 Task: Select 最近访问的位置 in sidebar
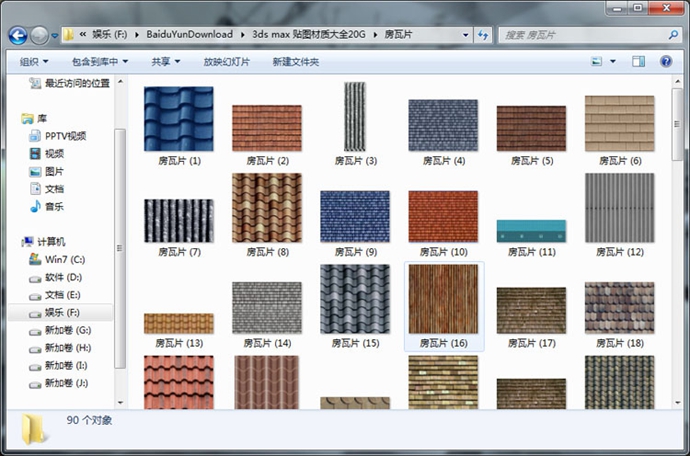pos(69,83)
